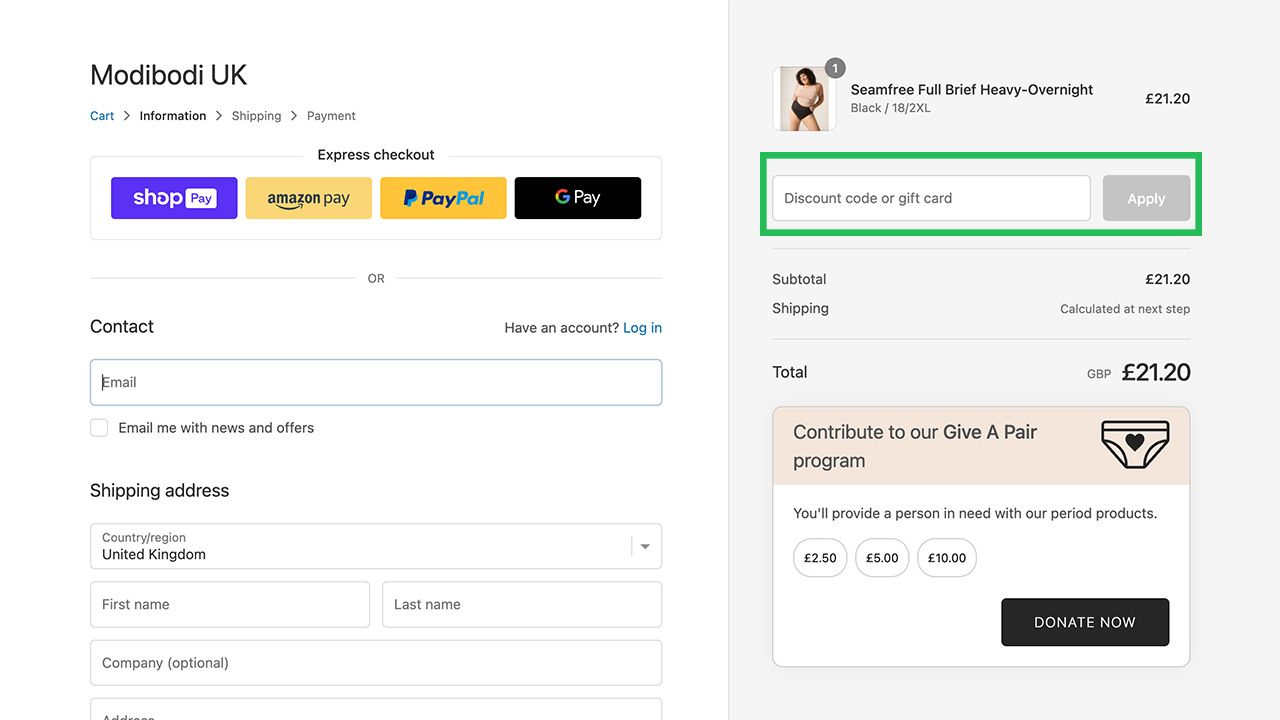Click the Seamfree Full Brief Heavy-Overnight product name
The width and height of the screenshot is (1280, 720).
click(x=972, y=90)
